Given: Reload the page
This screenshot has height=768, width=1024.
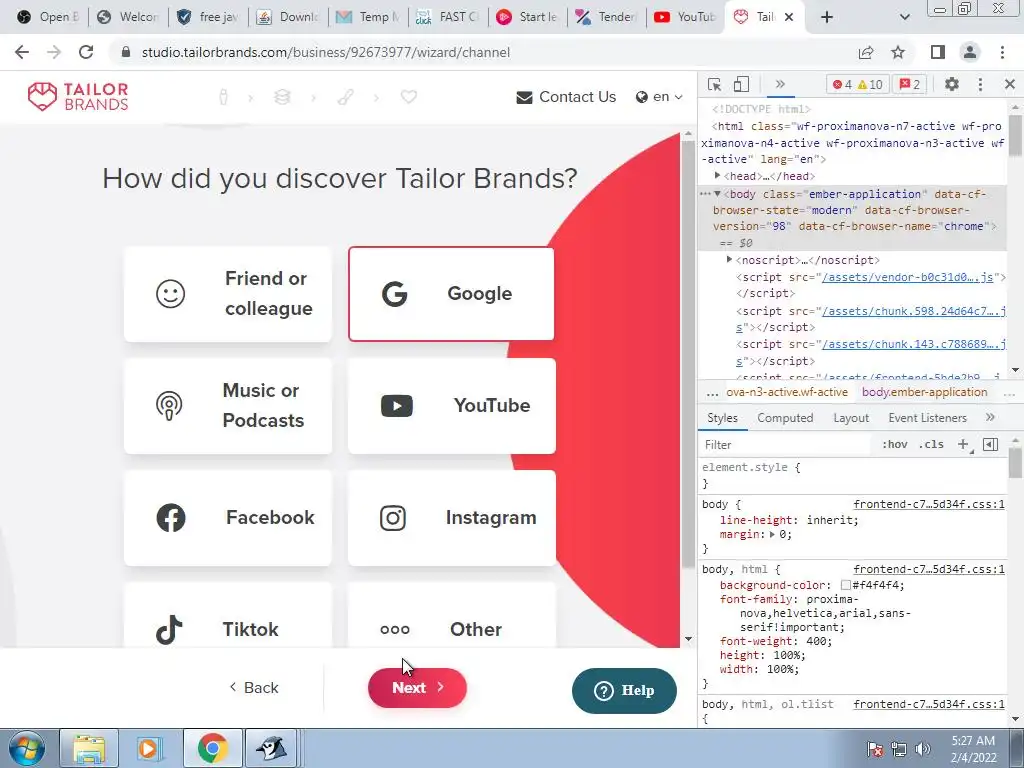Looking at the screenshot, I should [86, 52].
